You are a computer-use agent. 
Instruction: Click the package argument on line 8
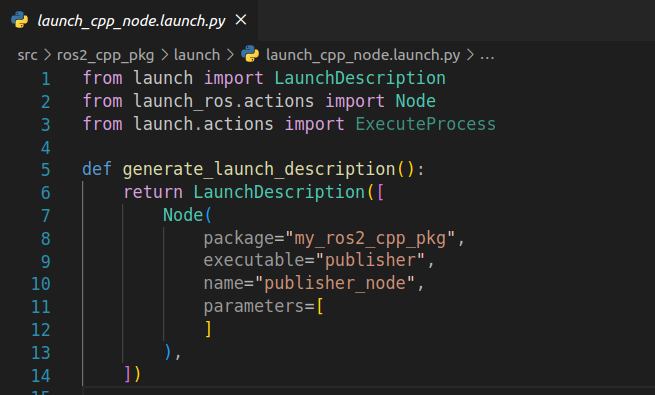click(x=238, y=239)
